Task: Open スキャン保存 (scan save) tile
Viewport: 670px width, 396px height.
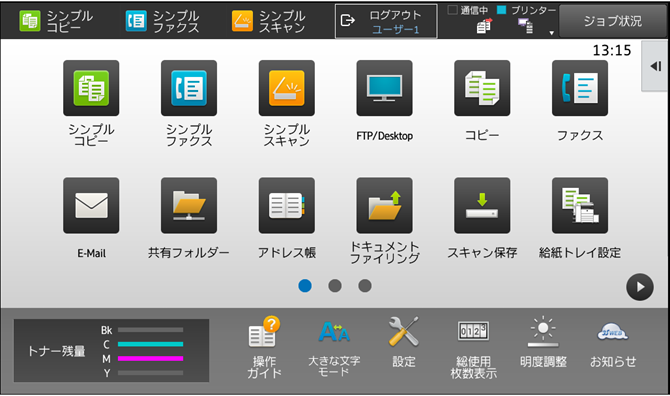Action: pyautogui.click(x=482, y=205)
